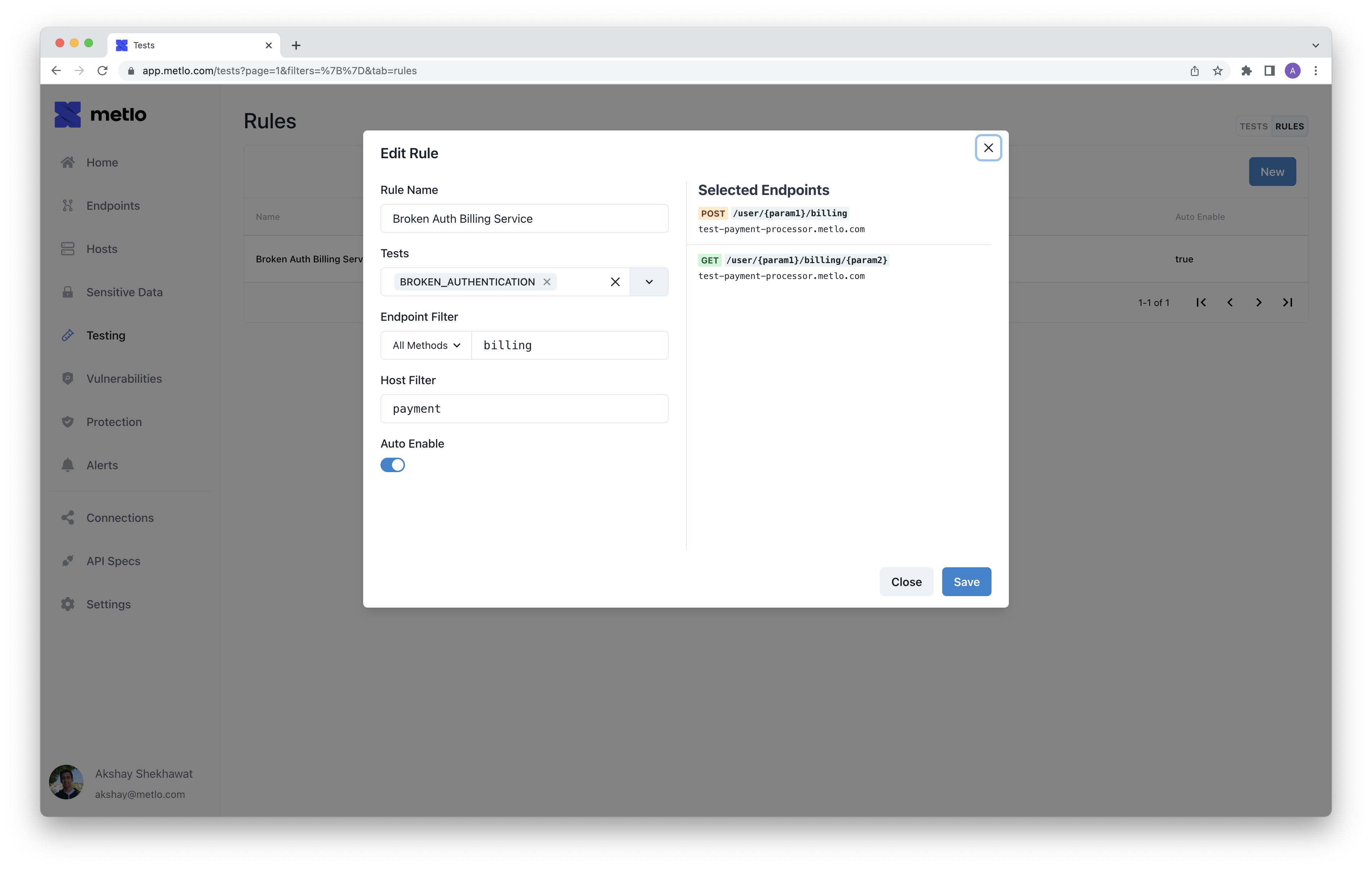Screen dimensions: 1372x870
Task: Select the RULES tab
Action: (x=1289, y=126)
